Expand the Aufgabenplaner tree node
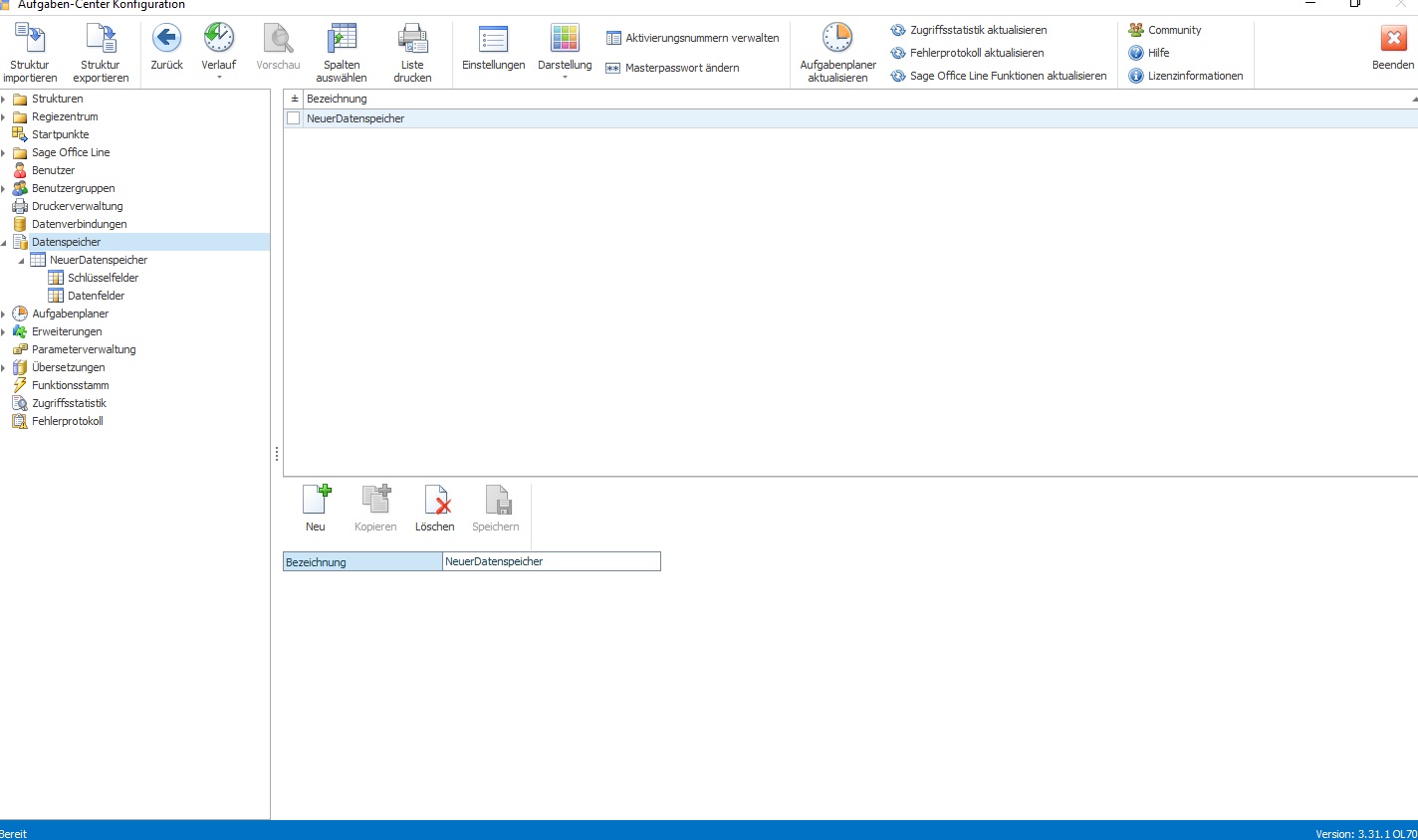The height and width of the screenshot is (840, 1418). (x=4, y=314)
